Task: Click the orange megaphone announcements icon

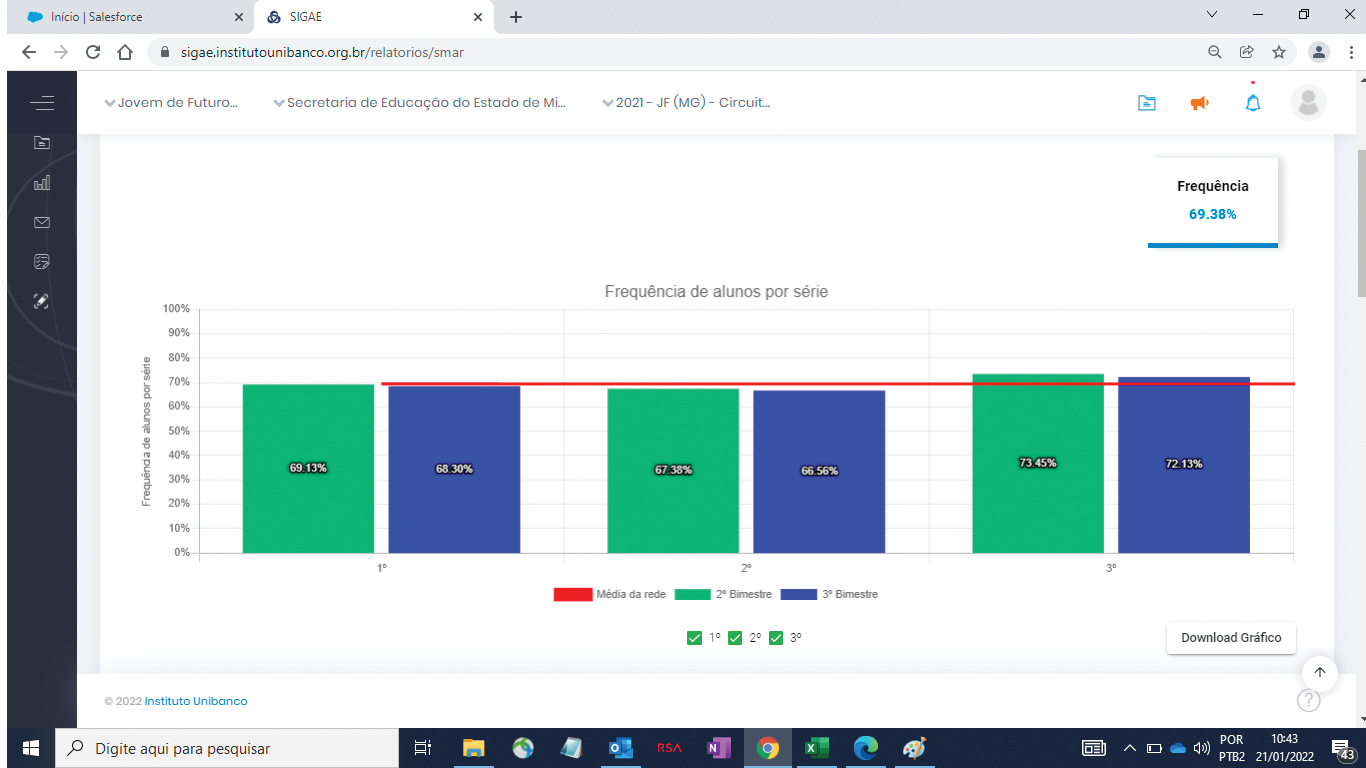Action: coord(1200,103)
